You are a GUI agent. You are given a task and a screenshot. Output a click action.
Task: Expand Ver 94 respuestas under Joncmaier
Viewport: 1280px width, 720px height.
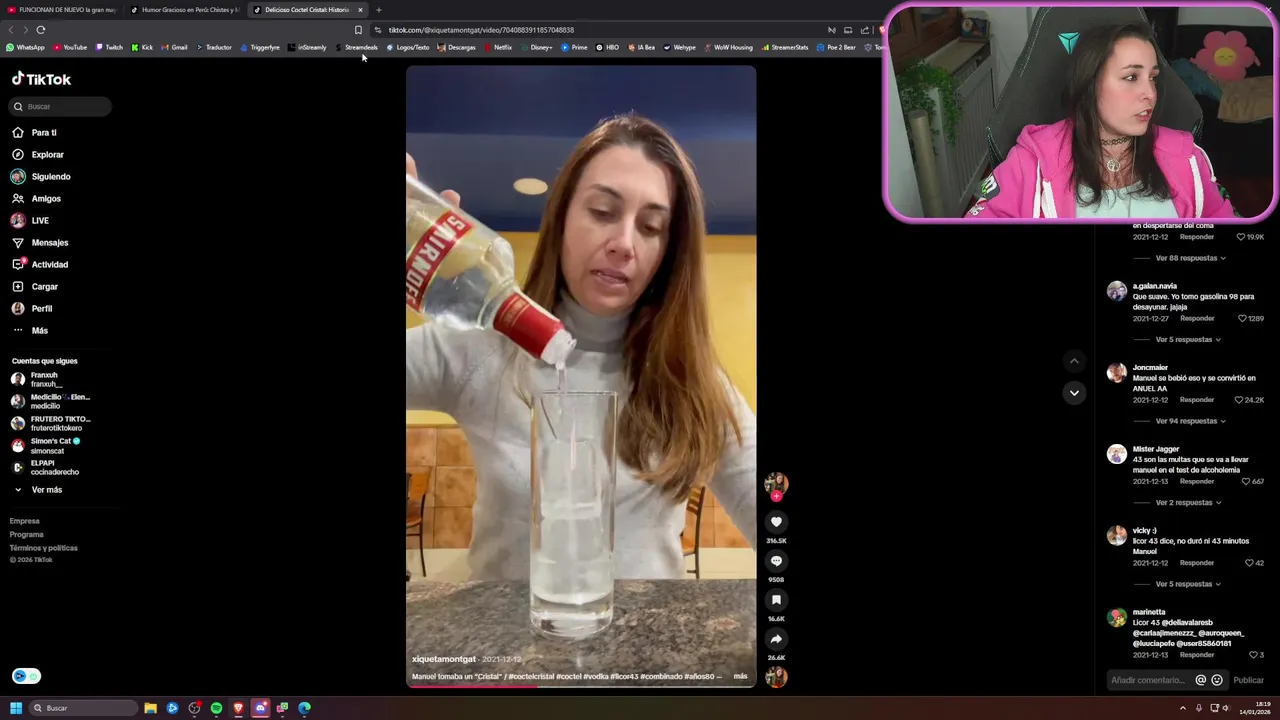point(1190,421)
